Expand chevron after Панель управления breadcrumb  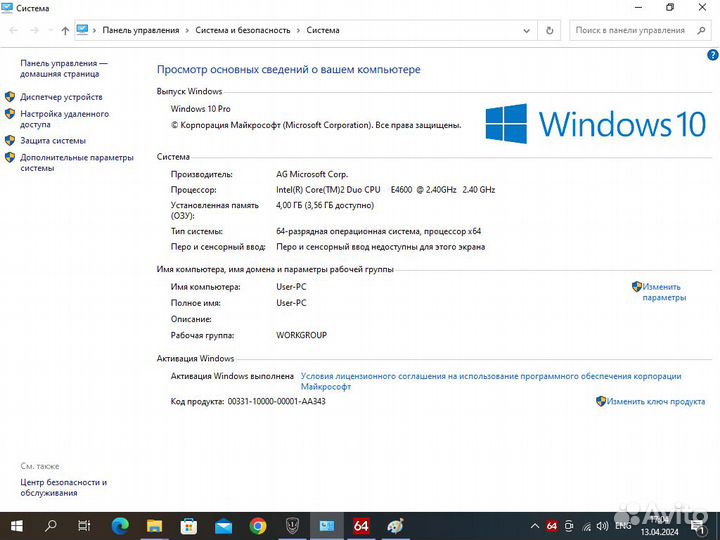187,30
